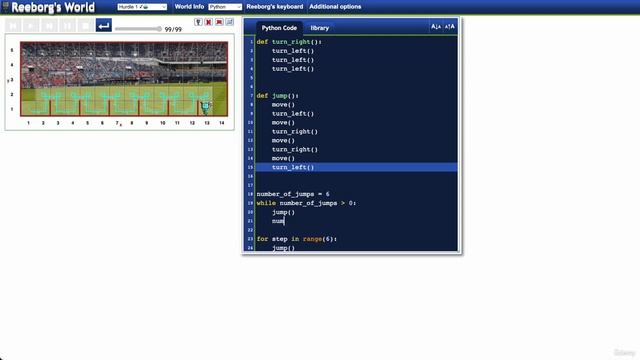The image size is (640, 360).
Task: Click 'def jump():' on line 7
Action: (x=278, y=96)
